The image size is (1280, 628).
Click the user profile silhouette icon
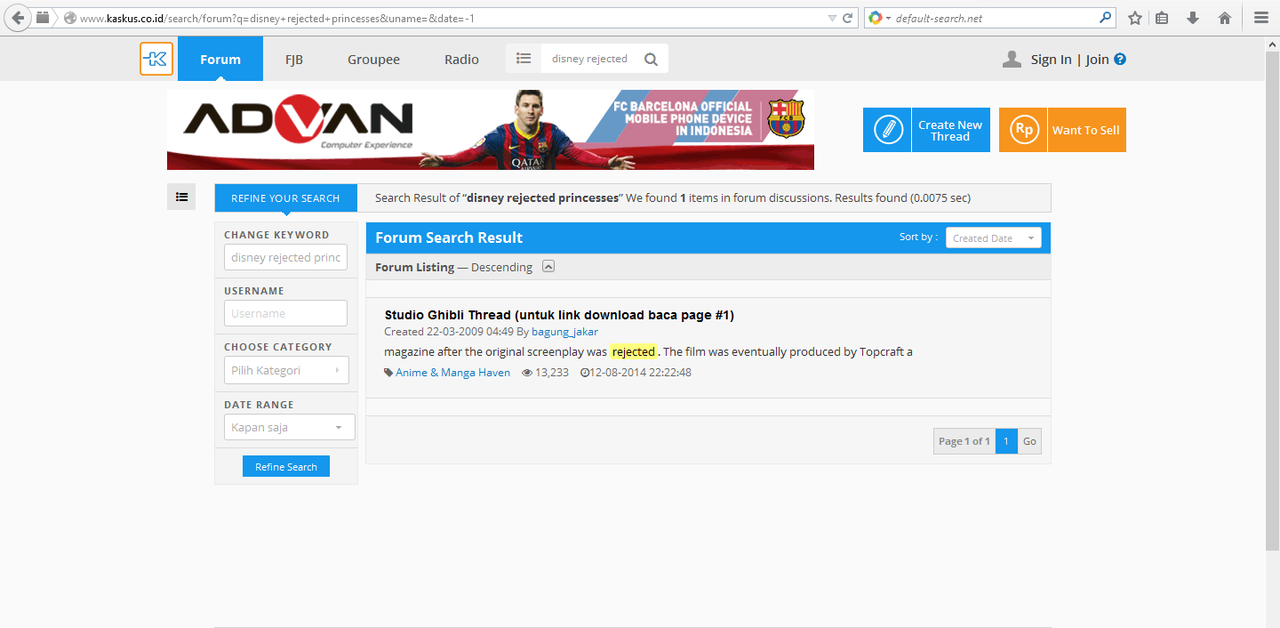click(x=1012, y=59)
